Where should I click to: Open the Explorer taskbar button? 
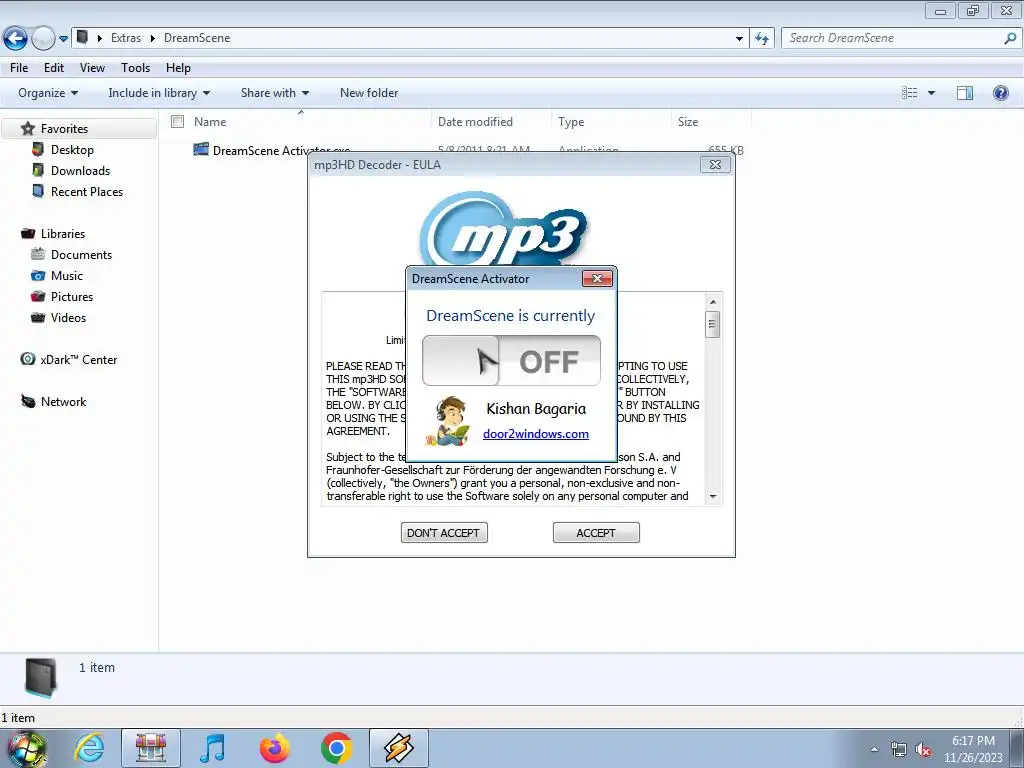[151, 748]
